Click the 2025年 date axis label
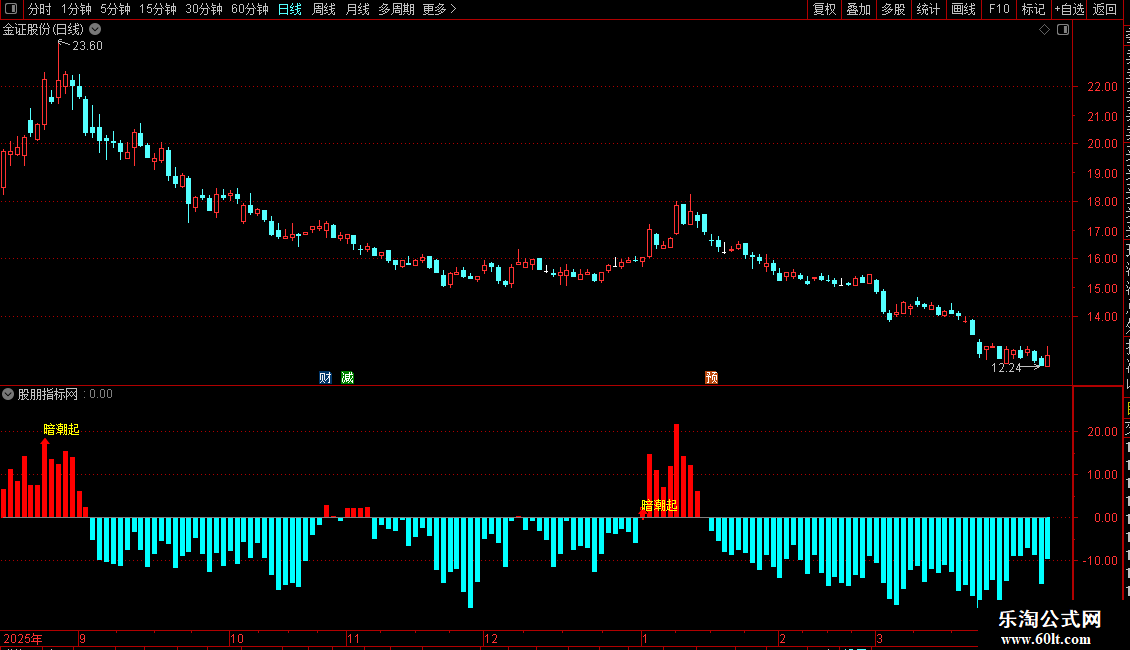1130x650 pixels. (x=22, y=638)
